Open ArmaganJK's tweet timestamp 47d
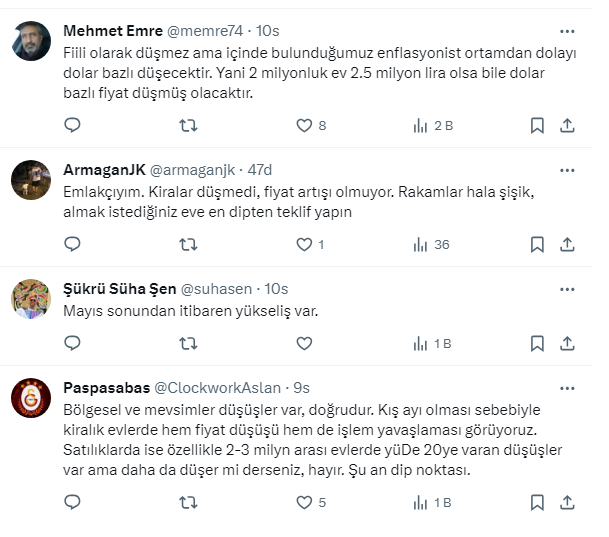This screenshot has width=609, height=537. pyautogui.click(x=259, y=170)
